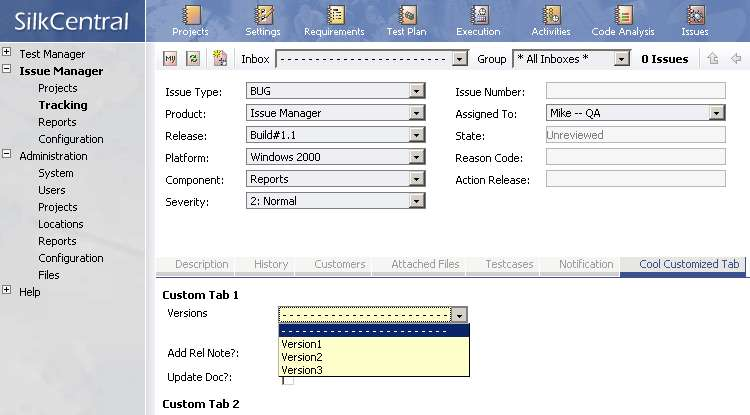This screenshot has width=750, height=415.
Task: Open Files under Administration
Action: click(49, 275)
